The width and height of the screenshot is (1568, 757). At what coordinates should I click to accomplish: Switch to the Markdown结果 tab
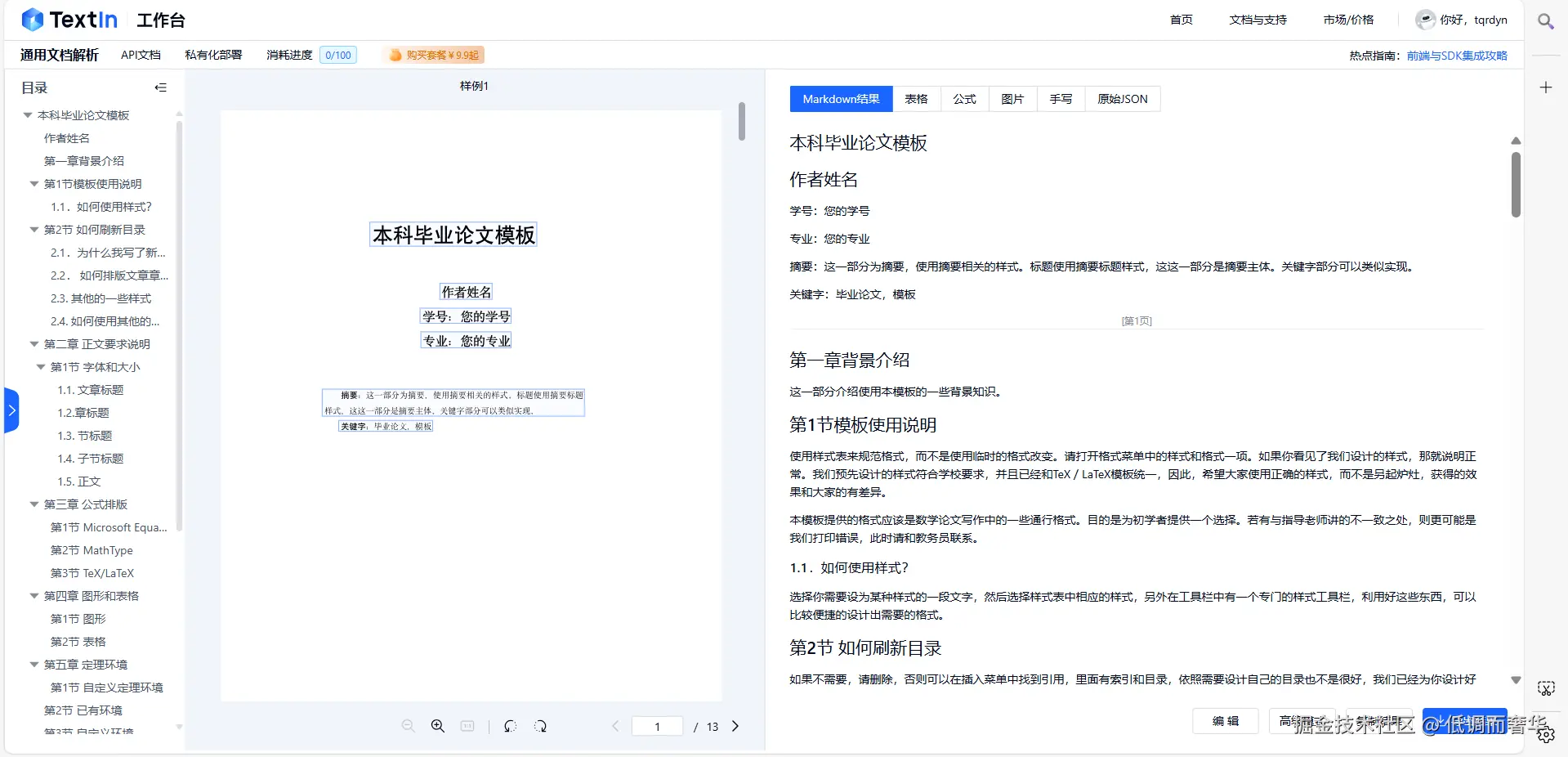(841, 99)
